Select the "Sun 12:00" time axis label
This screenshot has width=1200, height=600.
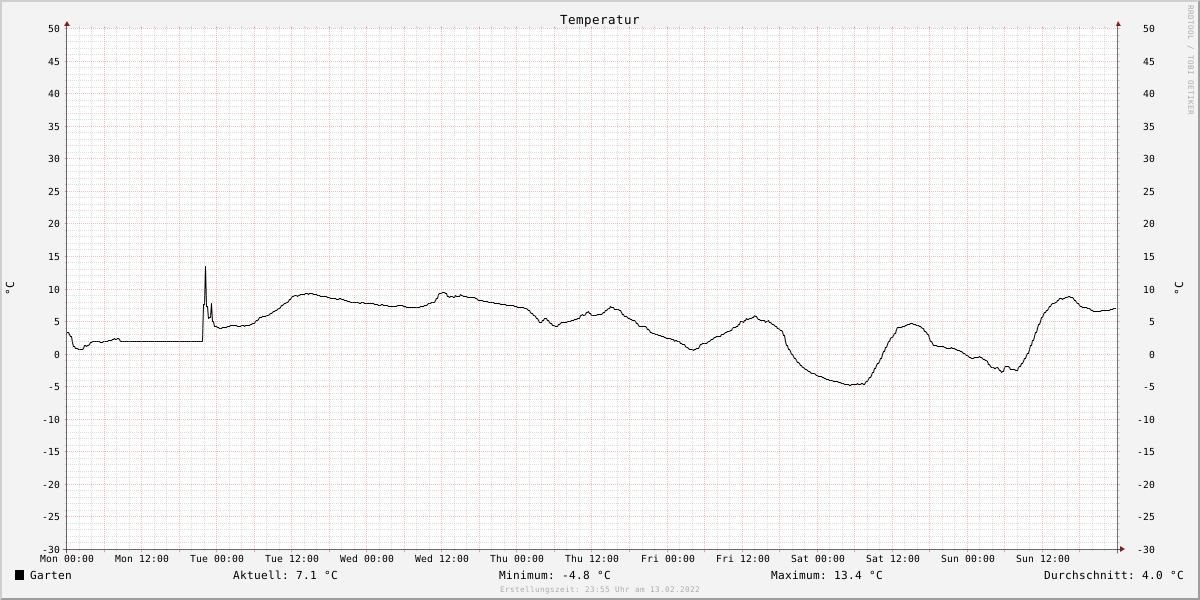coord(1043,559)
